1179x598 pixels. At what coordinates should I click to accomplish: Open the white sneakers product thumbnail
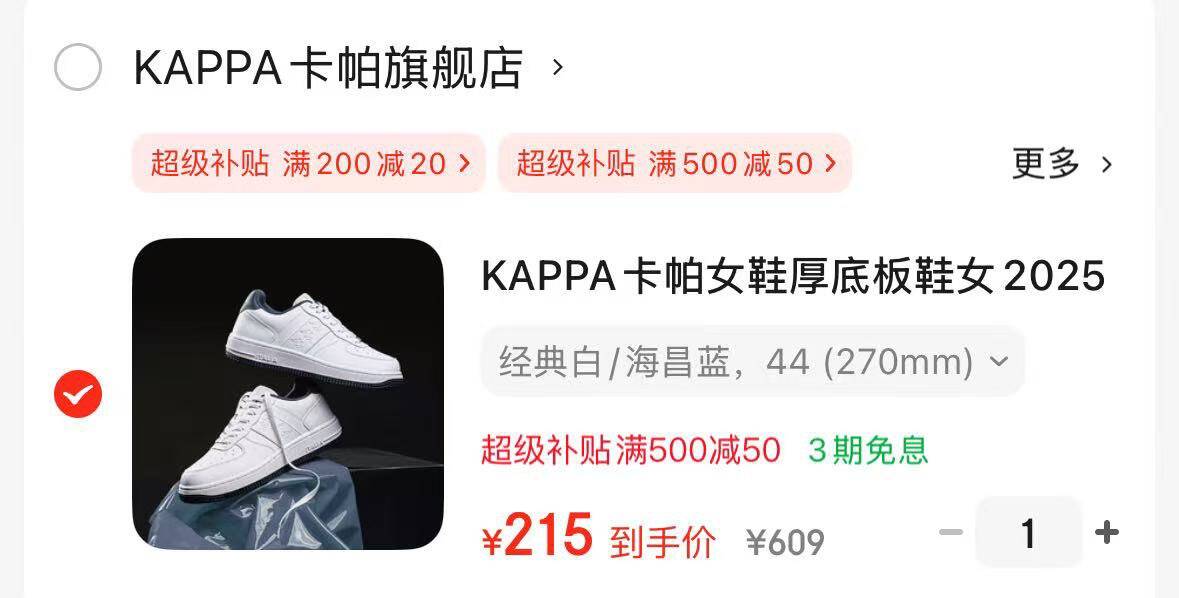288,393
